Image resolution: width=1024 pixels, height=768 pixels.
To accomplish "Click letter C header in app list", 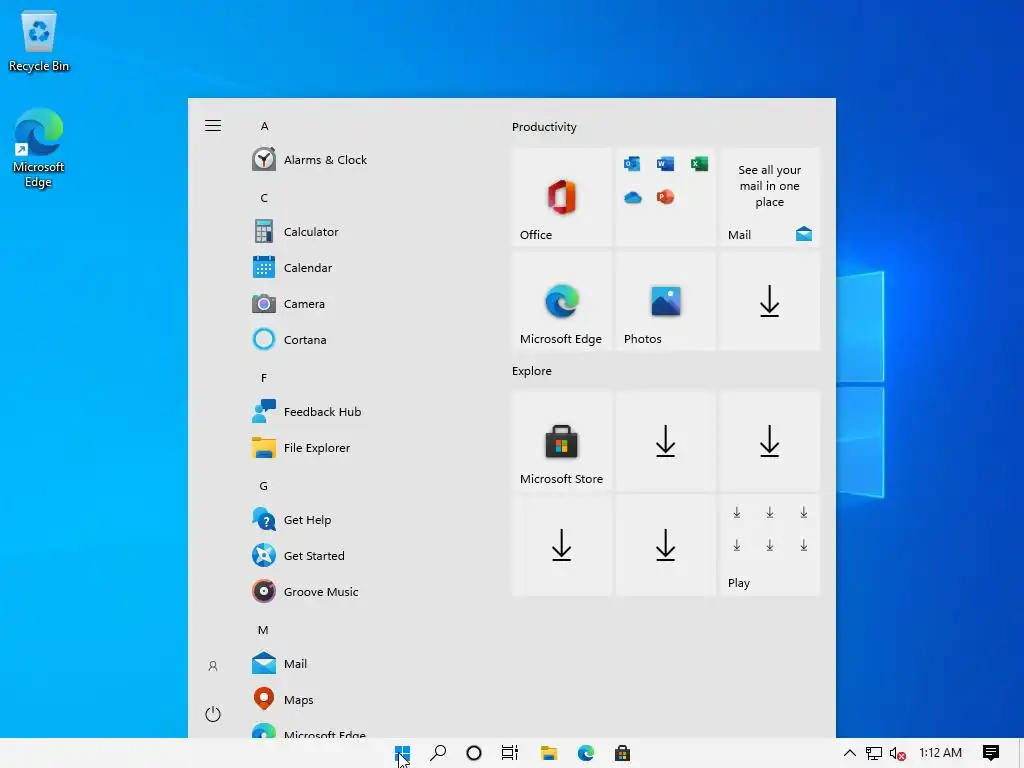I will coord(264,198).
